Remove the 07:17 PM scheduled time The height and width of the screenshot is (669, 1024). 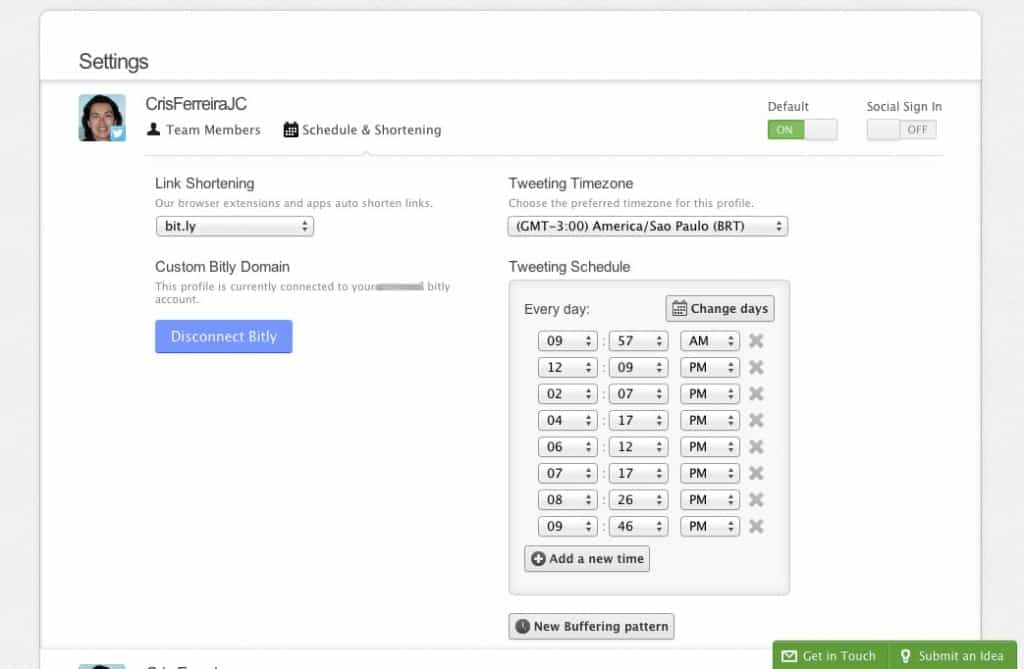coord(756,473)
